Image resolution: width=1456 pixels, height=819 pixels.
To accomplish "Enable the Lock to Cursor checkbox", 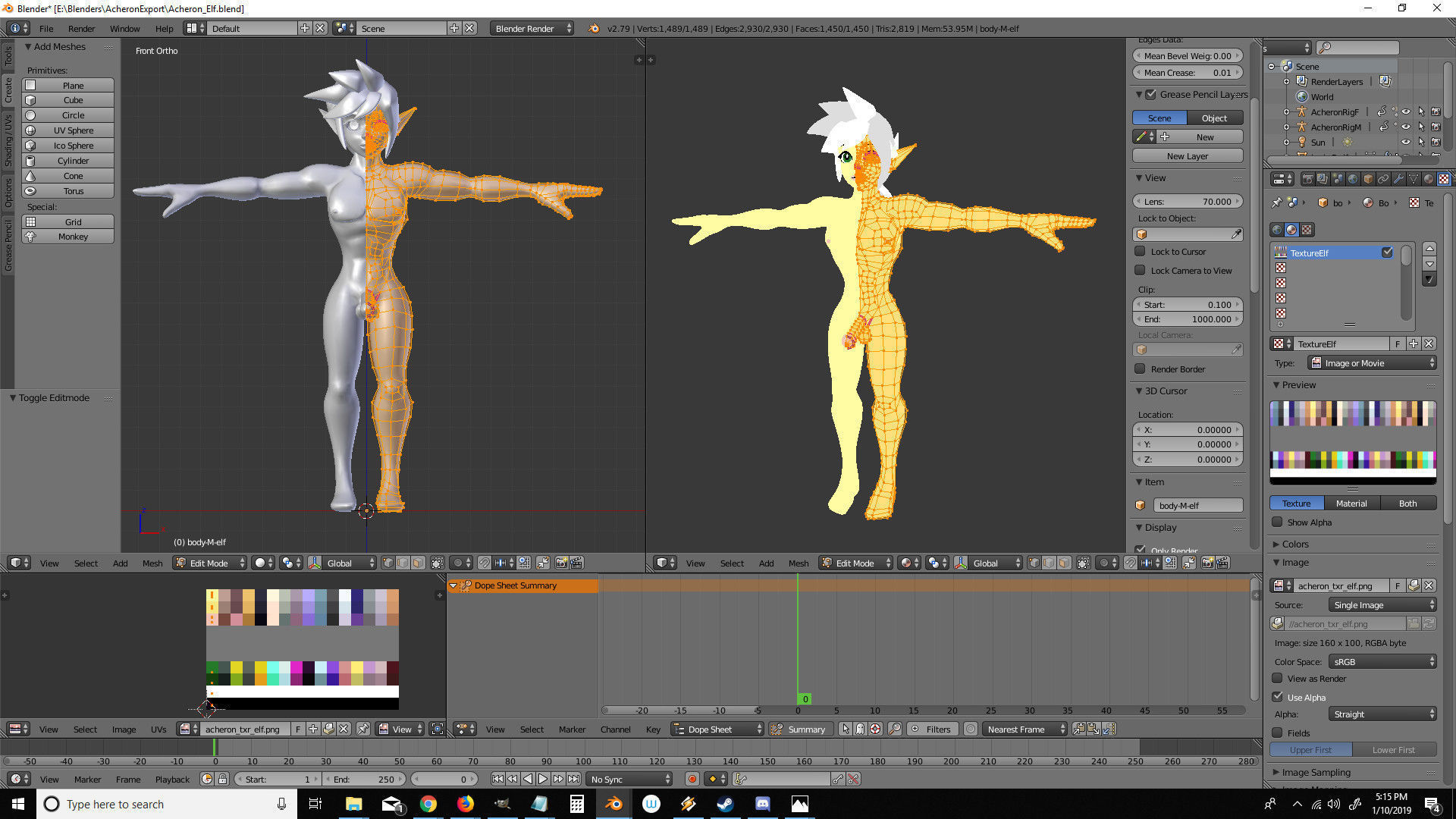I will click(x=1140, y=251).
